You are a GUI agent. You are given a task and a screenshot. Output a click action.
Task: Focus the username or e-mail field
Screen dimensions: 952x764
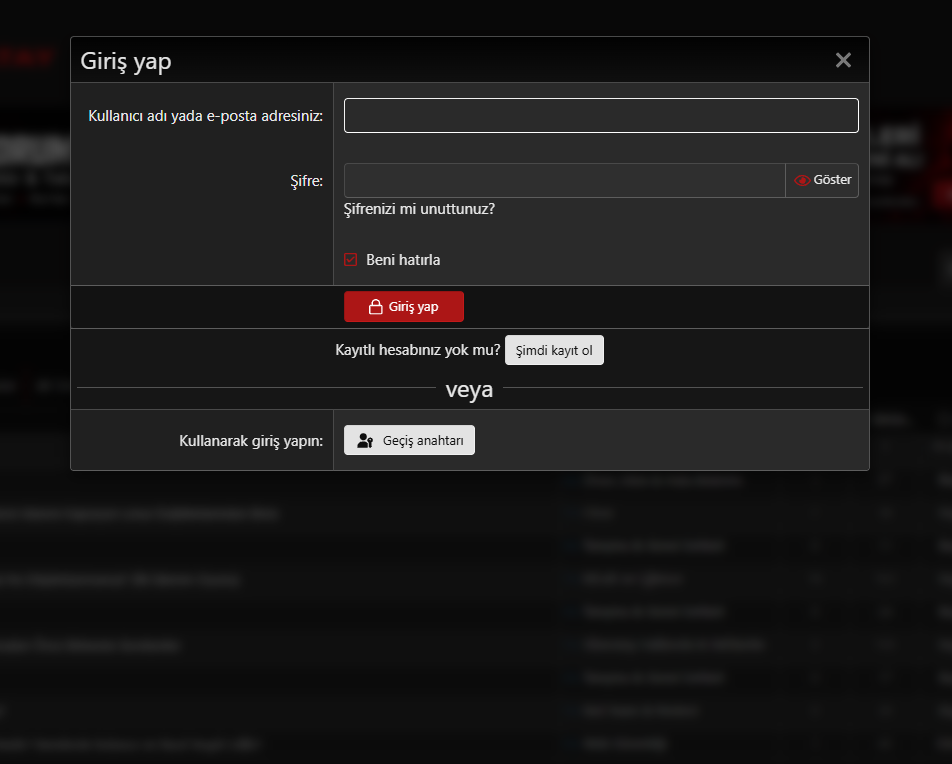601,115
